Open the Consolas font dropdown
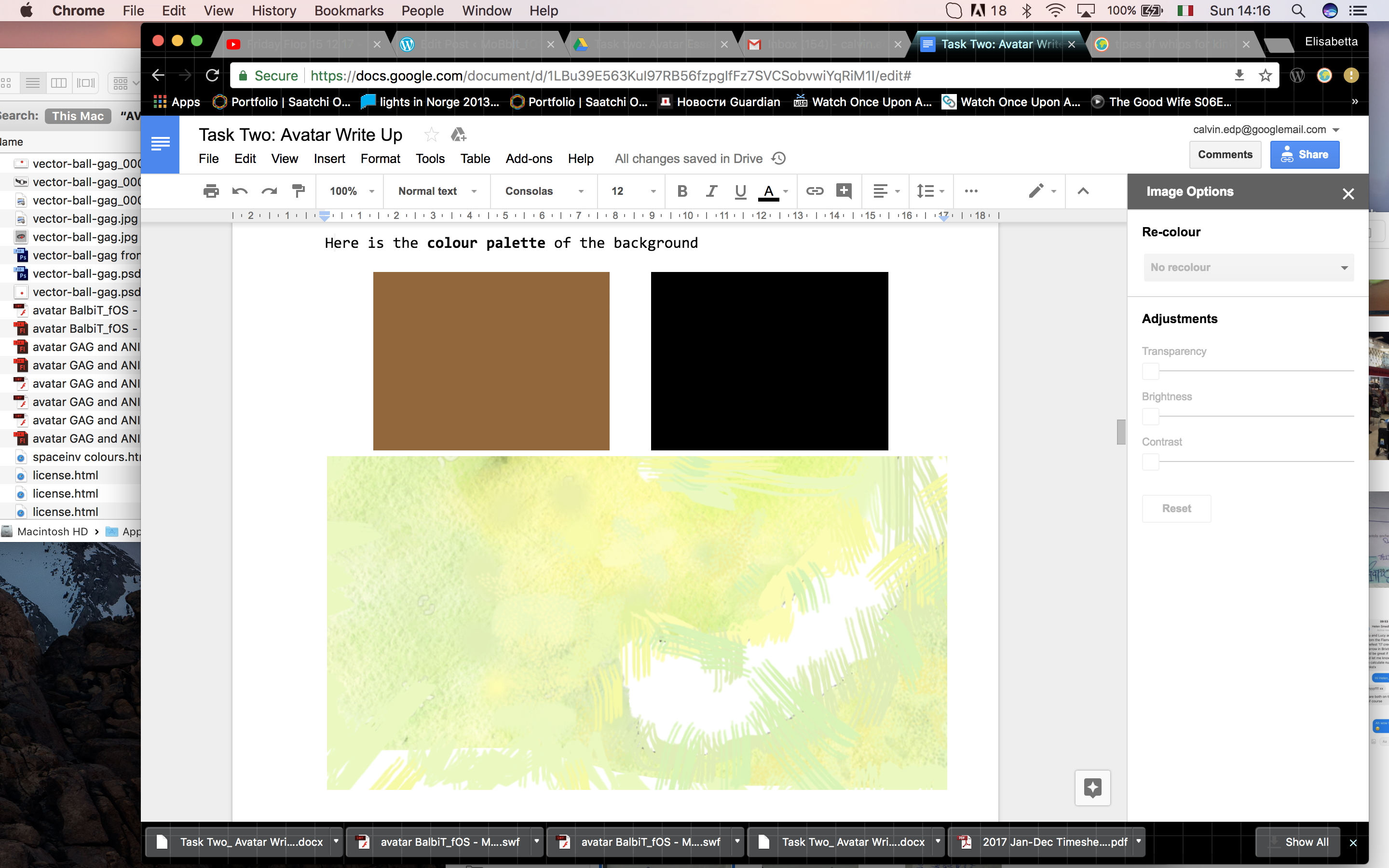Viewport: 1389px width, 868px height. 543,191
